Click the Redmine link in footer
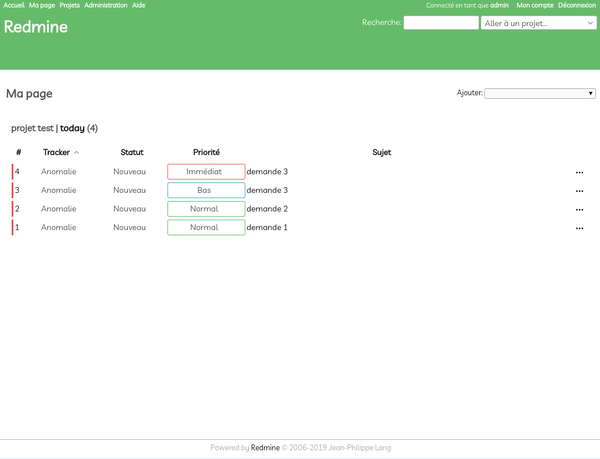 [265, 448]
